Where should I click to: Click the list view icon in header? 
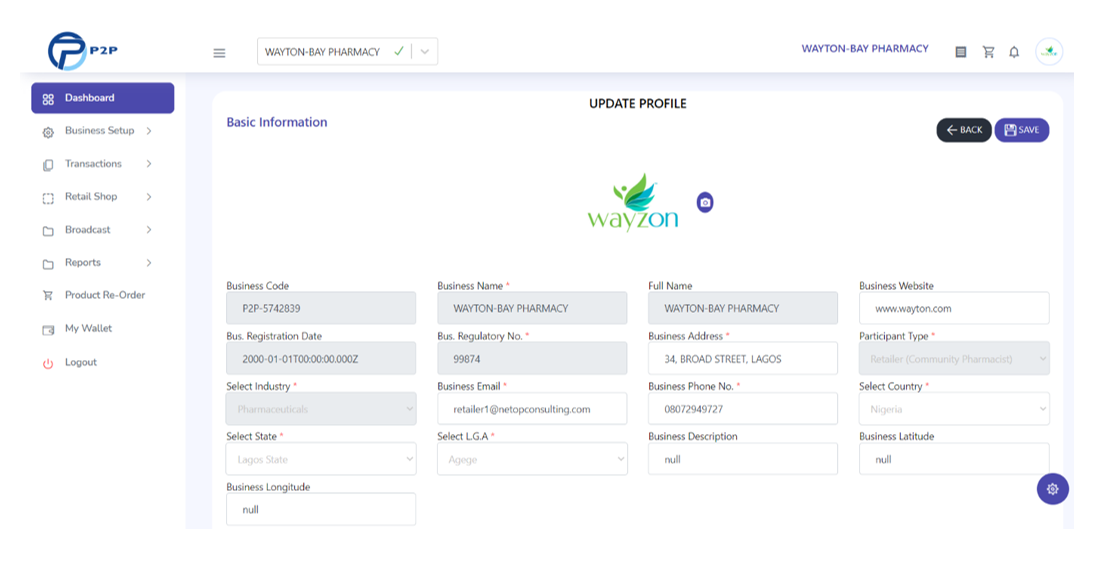(961, 52)
